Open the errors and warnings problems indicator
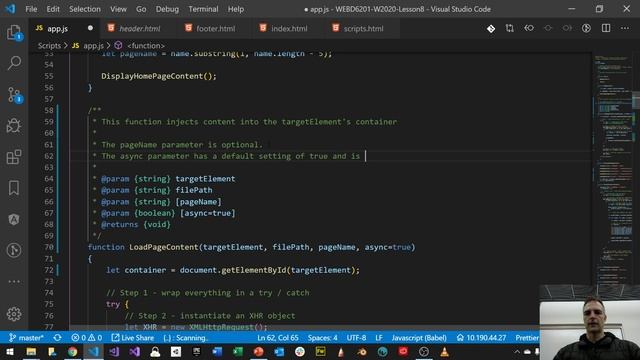This screenshot has height=360, width=640. 87,338
